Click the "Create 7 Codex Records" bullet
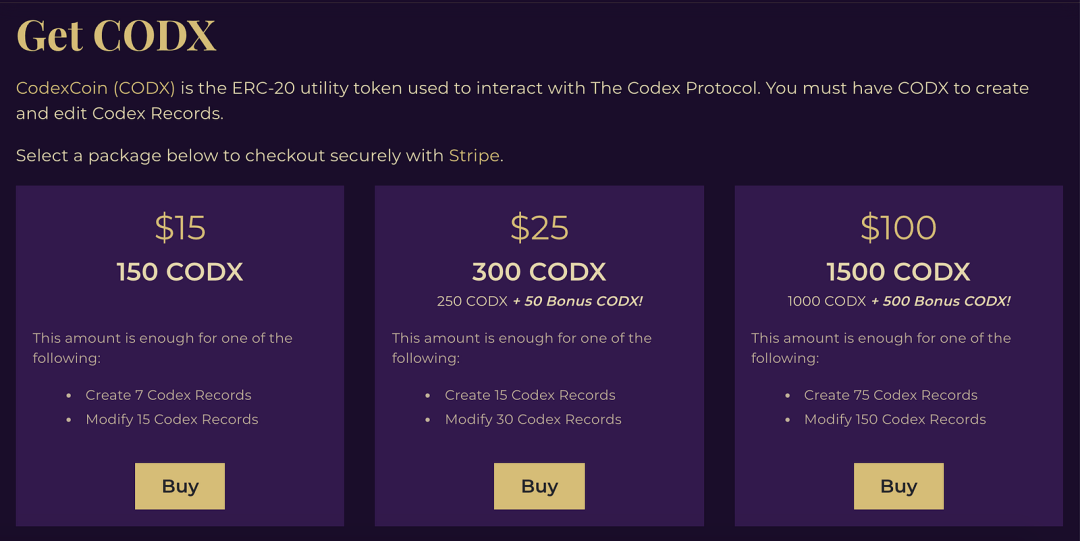This screenshot has width=1080, height=541. 168,395
